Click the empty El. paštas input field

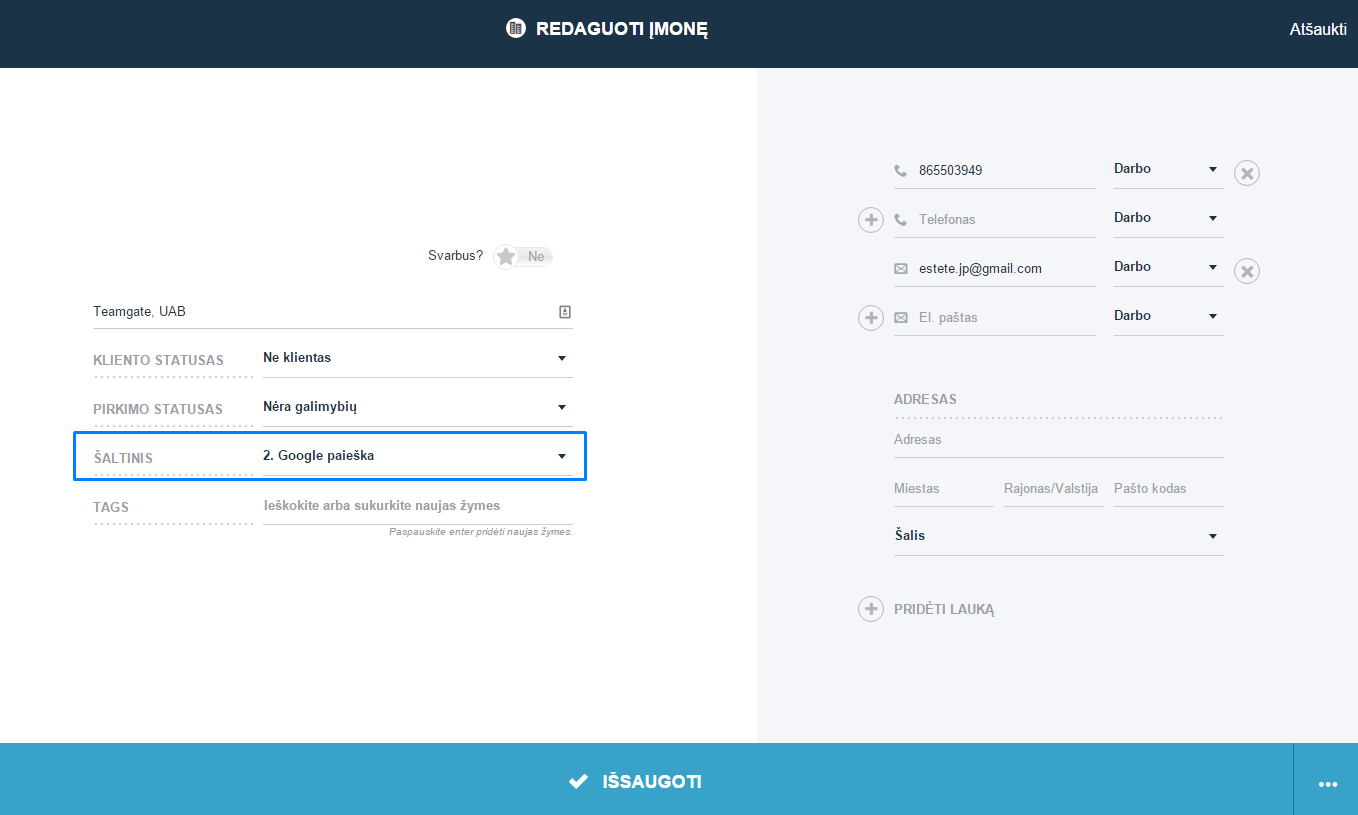pos(995,318)
